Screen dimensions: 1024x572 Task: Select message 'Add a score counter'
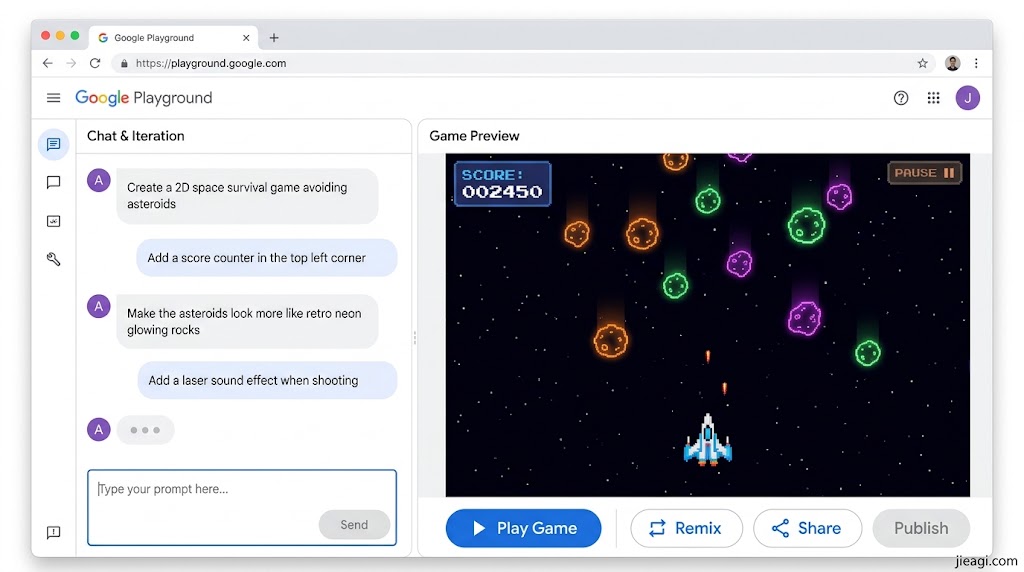(x=266, y=258)
